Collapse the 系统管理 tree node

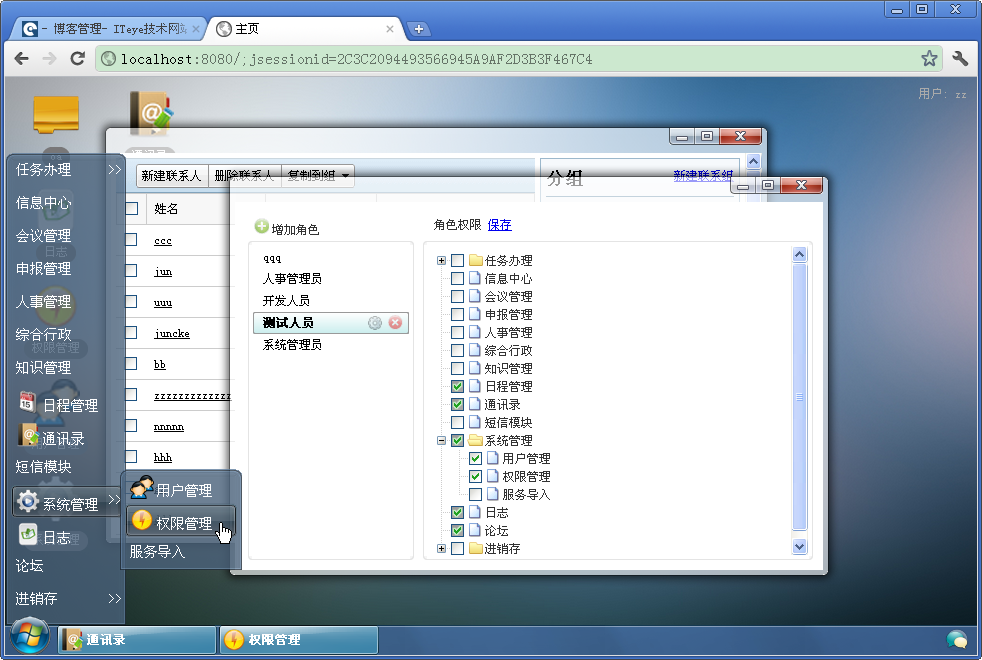click(x=440, y=440)
